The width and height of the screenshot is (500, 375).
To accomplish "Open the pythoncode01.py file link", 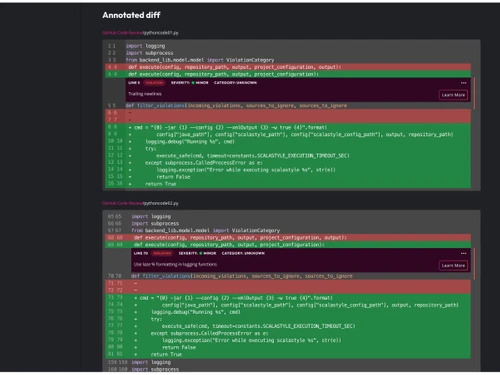I will click(x=160, y=33).
